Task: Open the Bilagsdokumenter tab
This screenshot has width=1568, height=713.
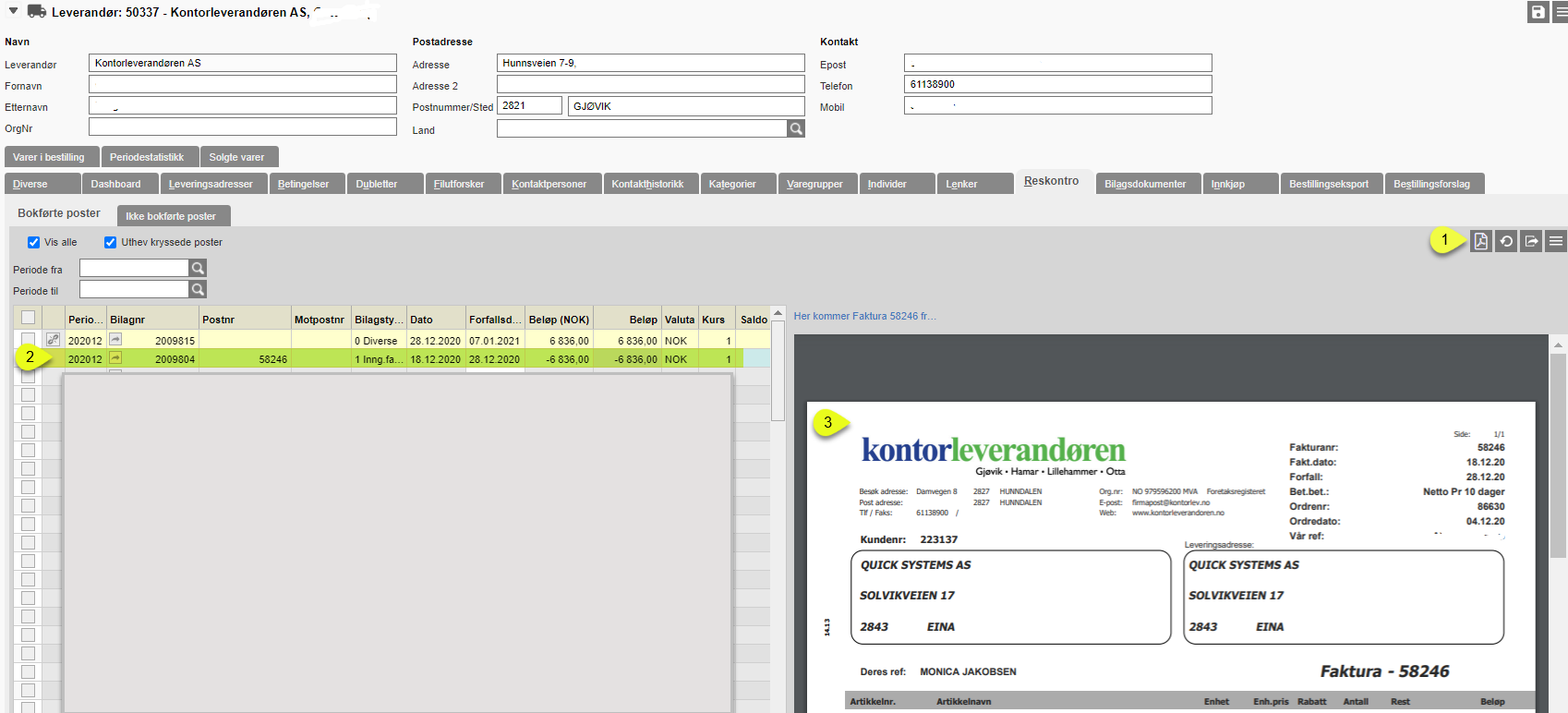Action: point(1149,184)
